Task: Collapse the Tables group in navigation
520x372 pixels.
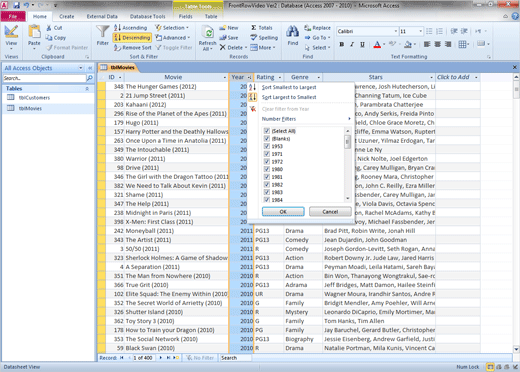Action: click(x=87, y=89)
